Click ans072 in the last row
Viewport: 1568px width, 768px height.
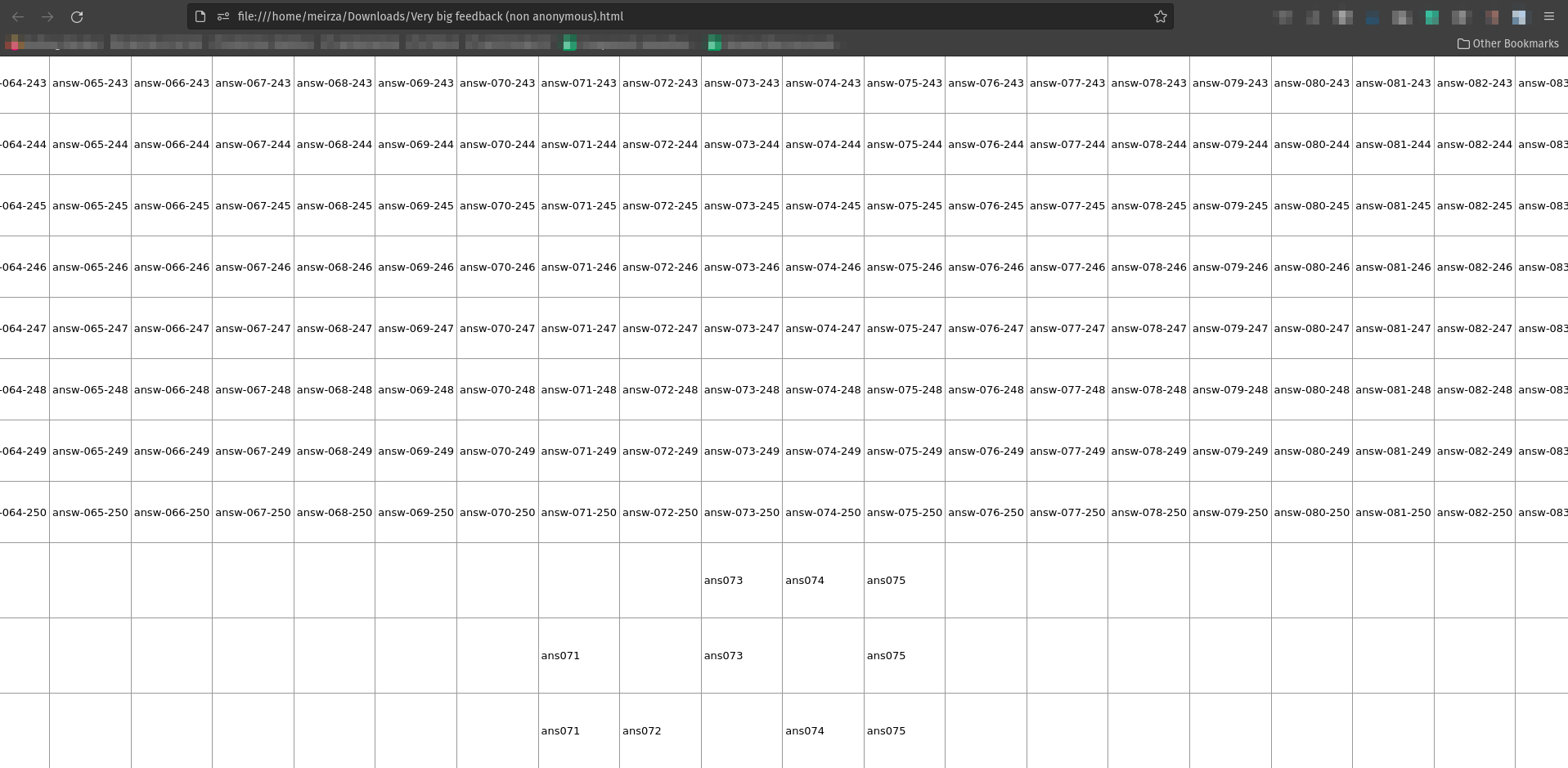(x=642, y=730)
